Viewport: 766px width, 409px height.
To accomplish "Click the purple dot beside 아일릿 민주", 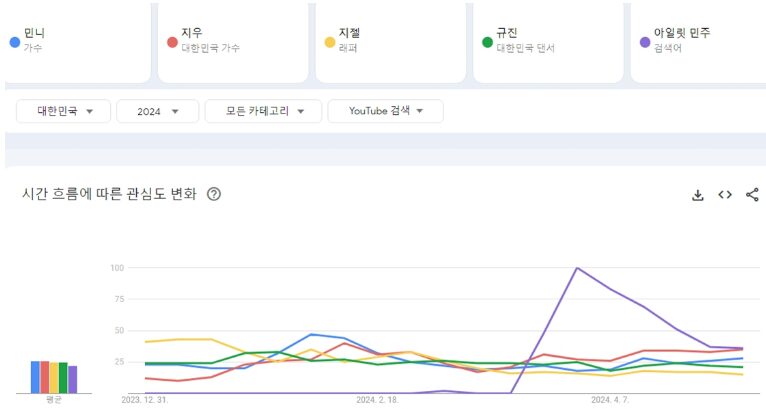I will [x=645, y=42].
